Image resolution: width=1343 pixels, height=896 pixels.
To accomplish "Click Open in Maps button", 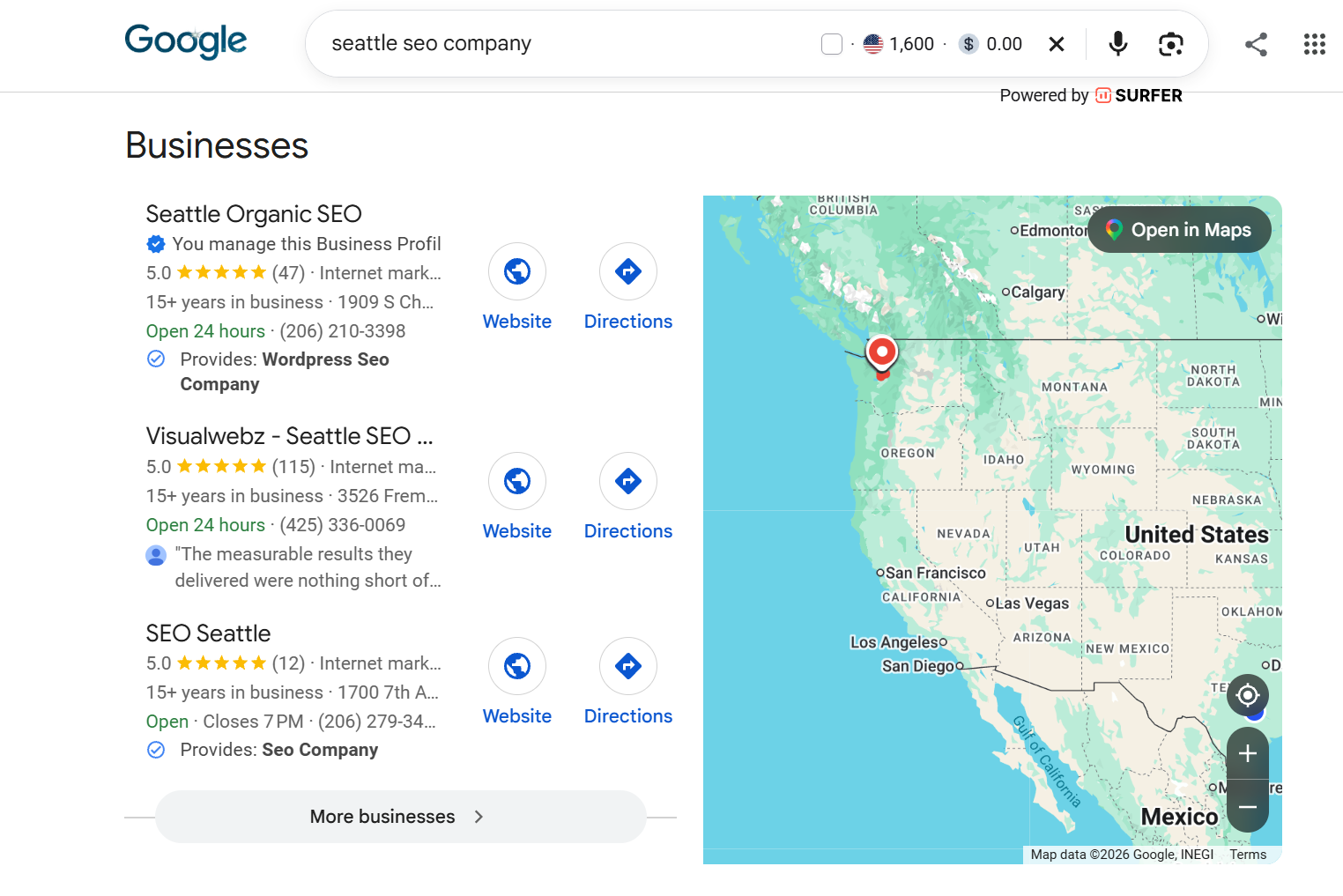I will [x=1179, y=230].
